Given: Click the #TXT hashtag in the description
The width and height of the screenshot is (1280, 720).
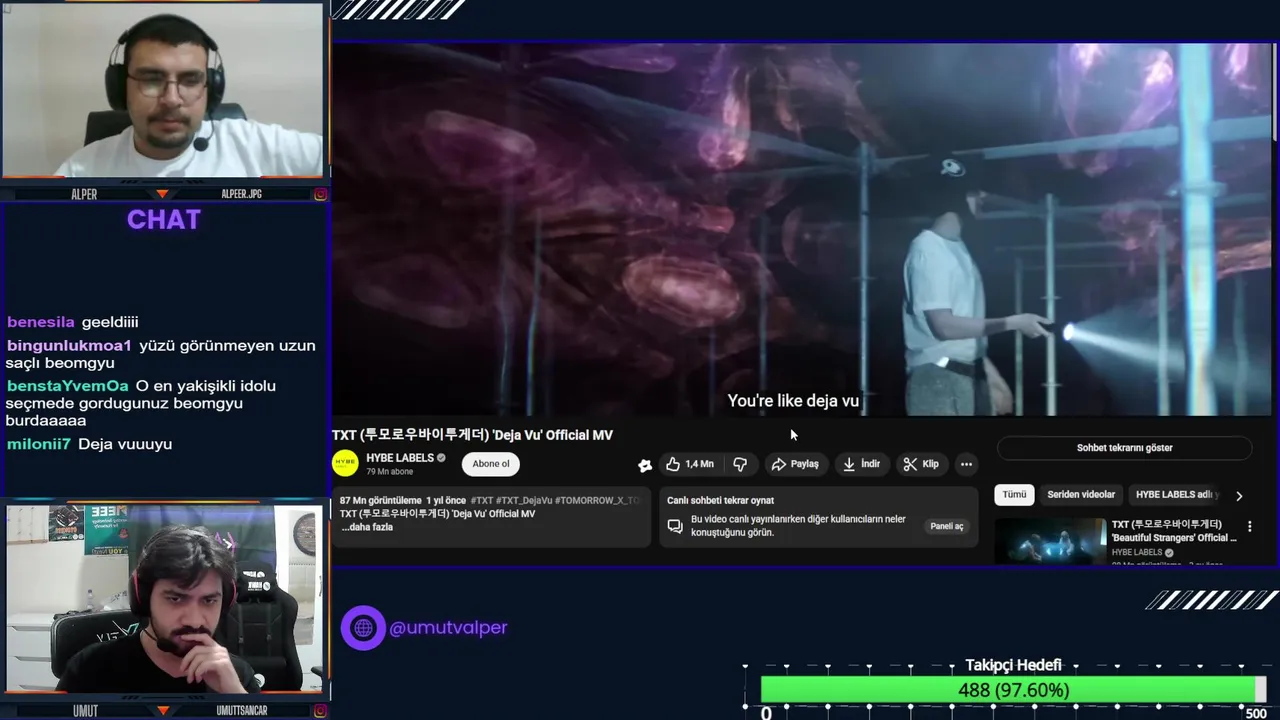Looking at the screenshot, I should (482, 500).
